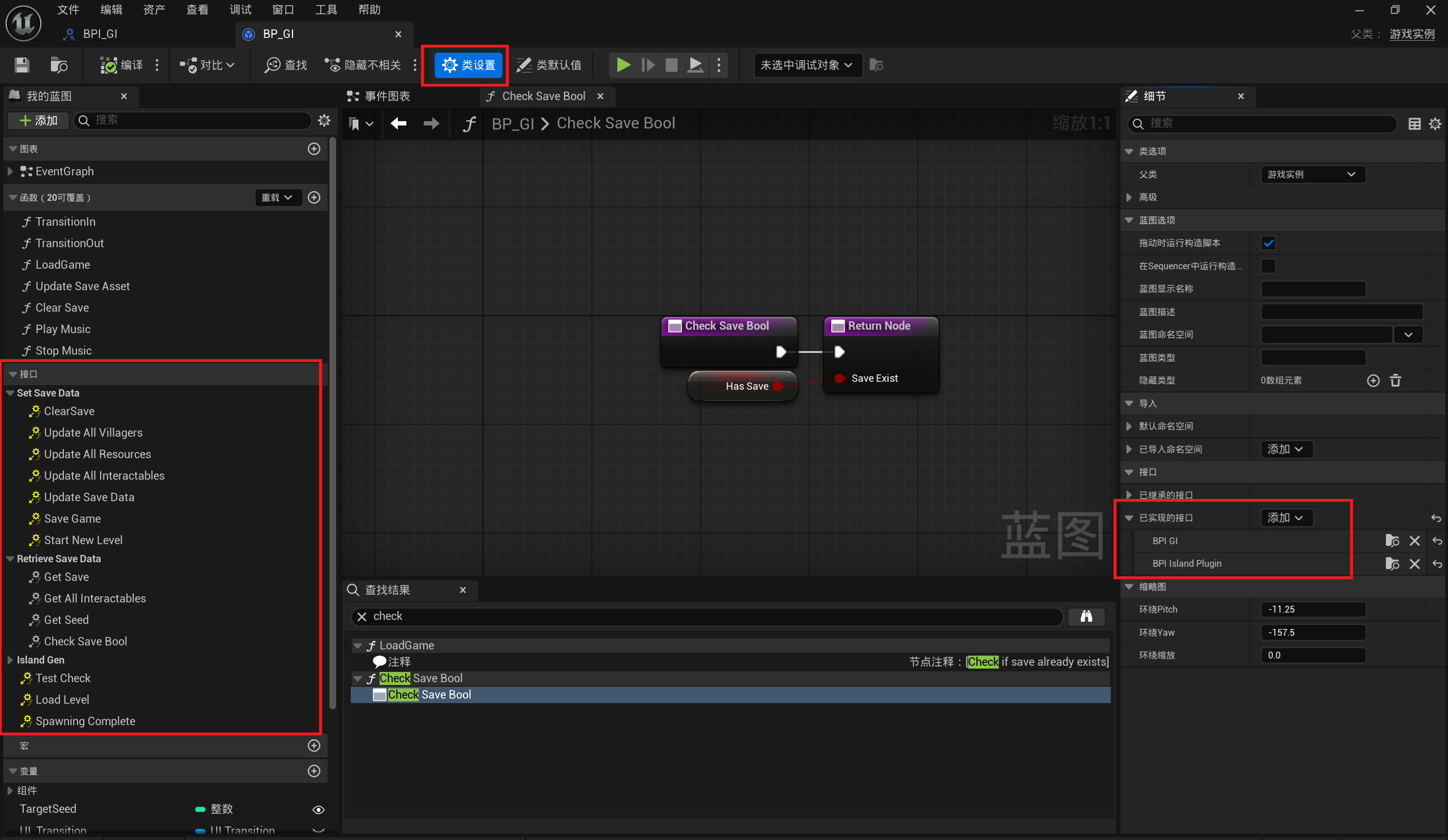This screenshot has width=1448, height=840.
Task: Open the parent class dropdown
Action: point(1312,174)
